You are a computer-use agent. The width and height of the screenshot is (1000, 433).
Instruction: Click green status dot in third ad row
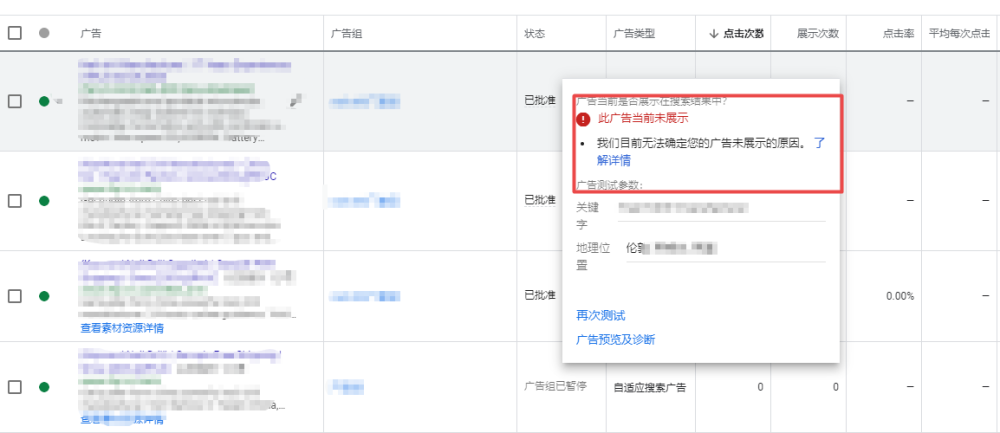[44, 296]
